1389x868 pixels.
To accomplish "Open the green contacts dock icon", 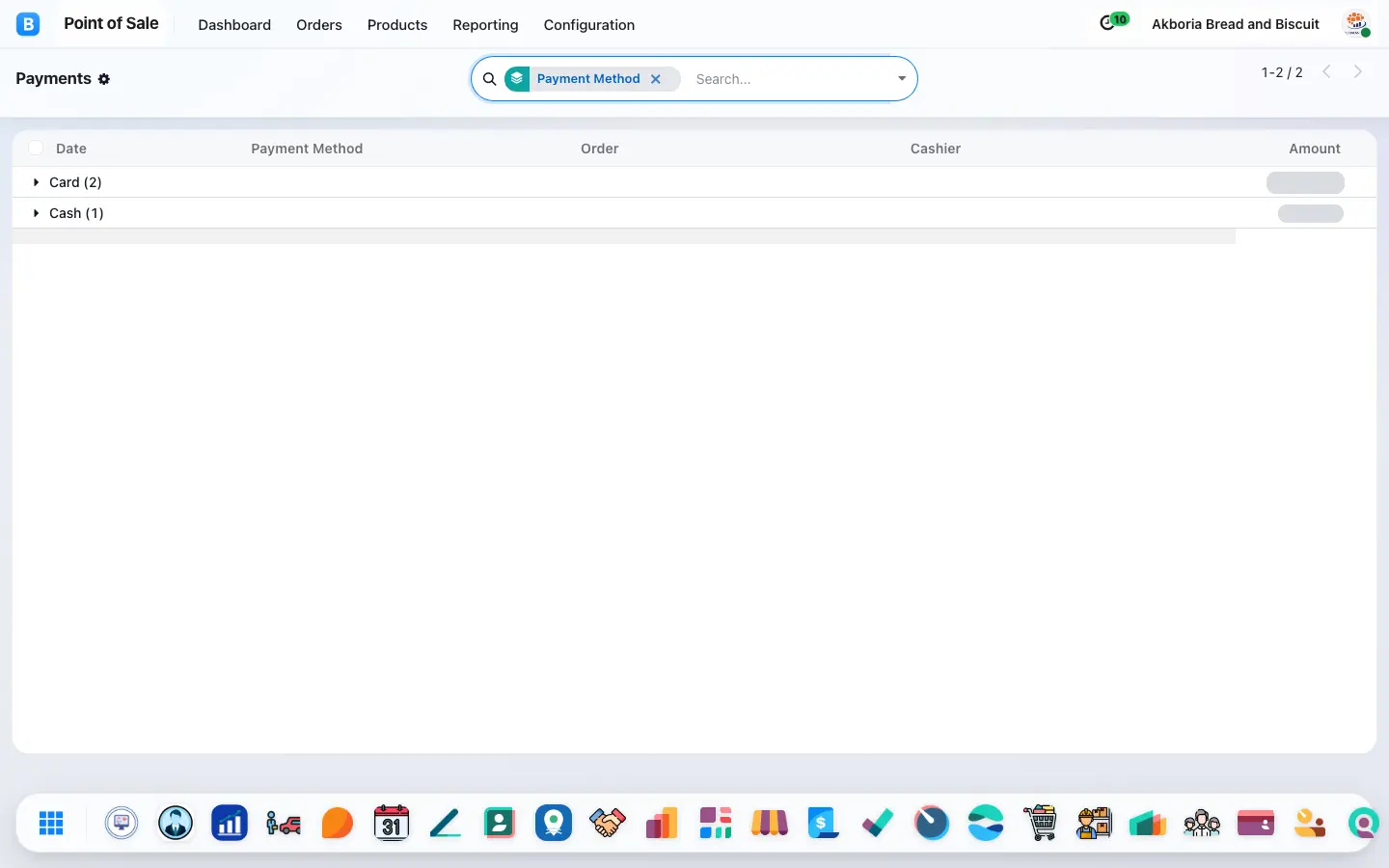I will [x=500, y=823].
